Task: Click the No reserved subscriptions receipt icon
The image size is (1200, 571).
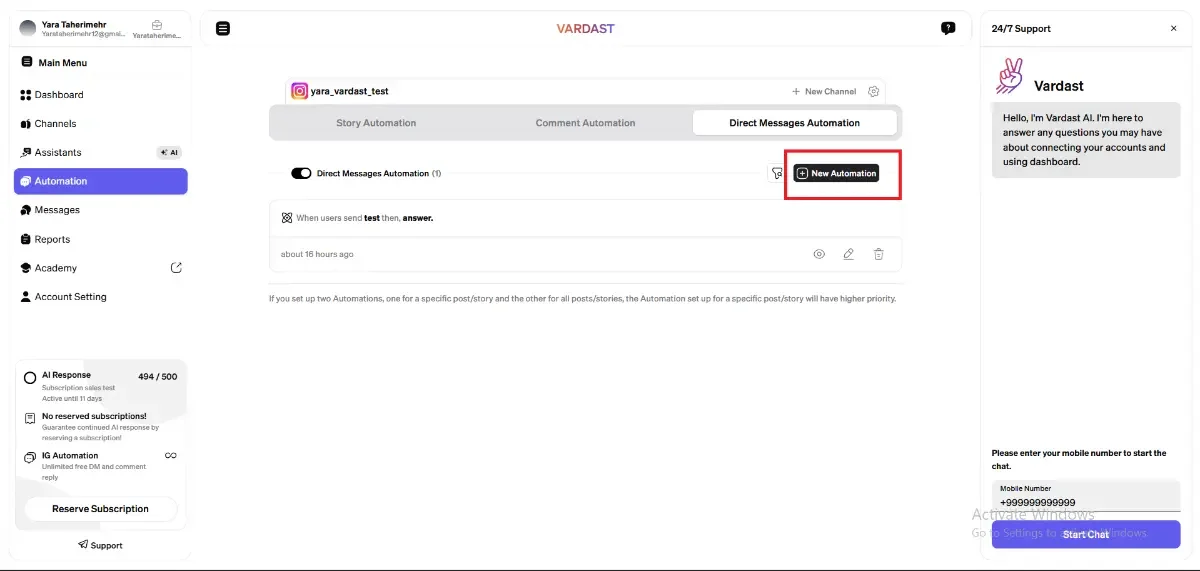Action: tap(30, 418)
